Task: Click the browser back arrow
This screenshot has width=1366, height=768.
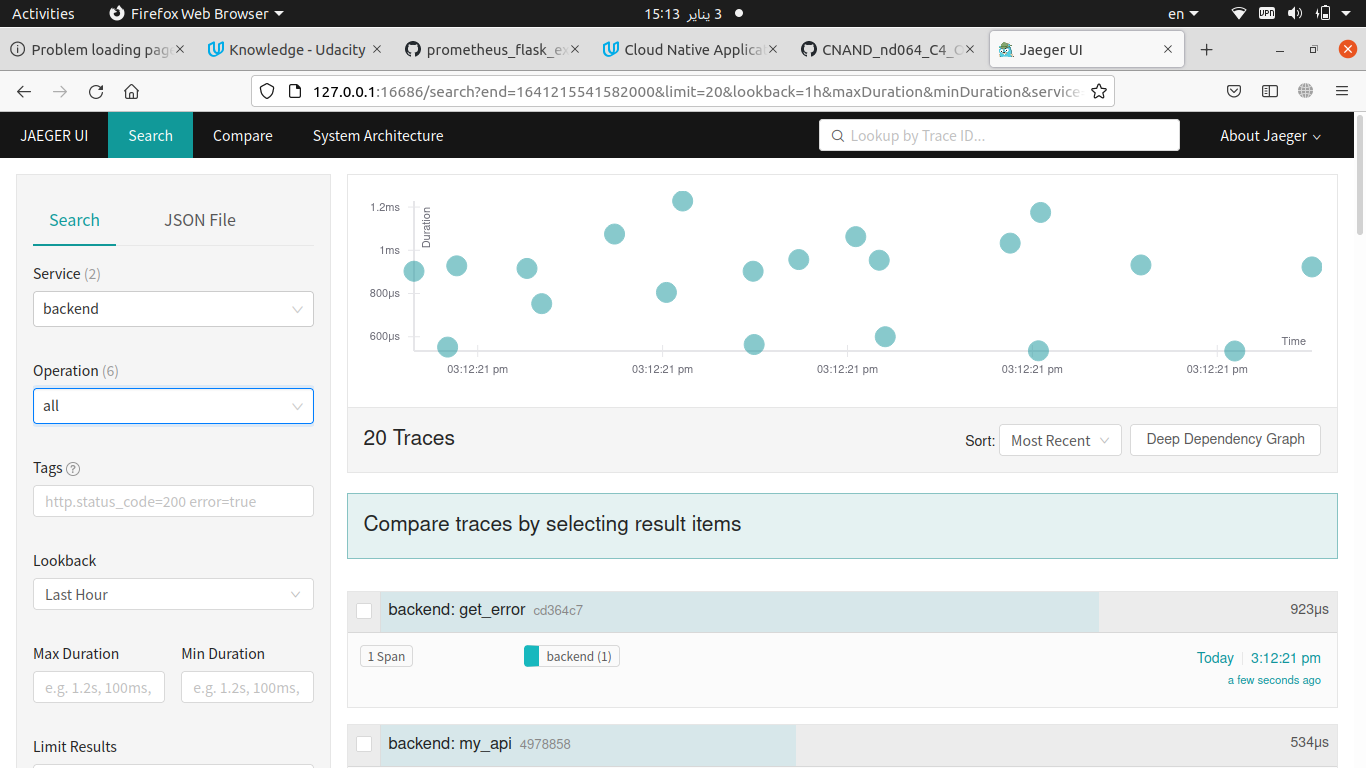Action: click(x=24, y=90)
